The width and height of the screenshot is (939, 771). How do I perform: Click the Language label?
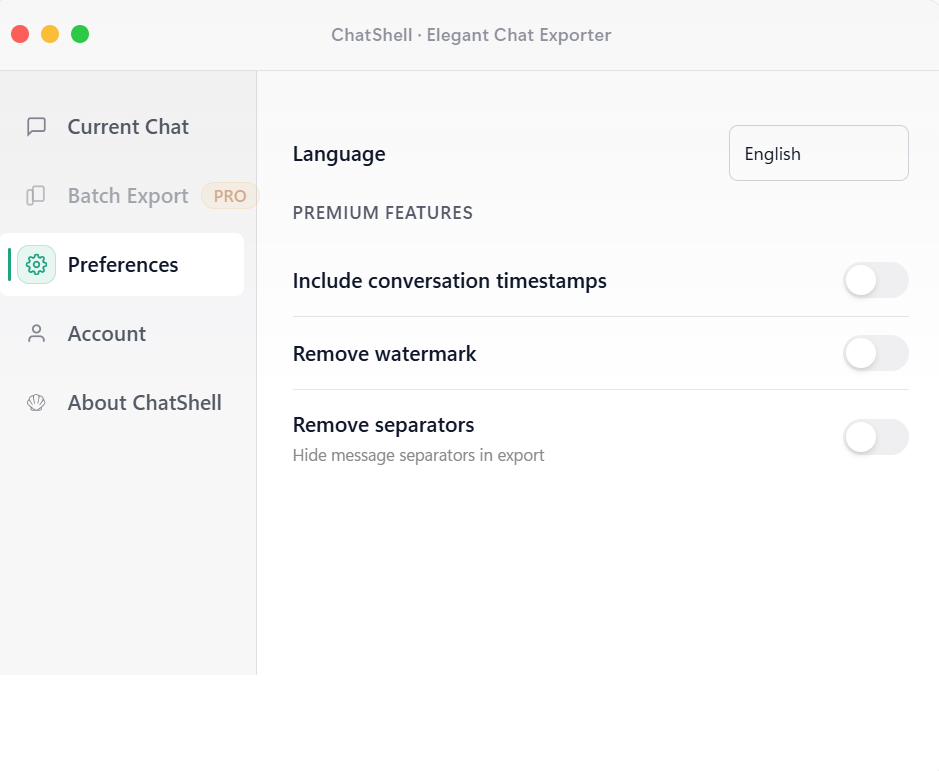tap(339, 154)
